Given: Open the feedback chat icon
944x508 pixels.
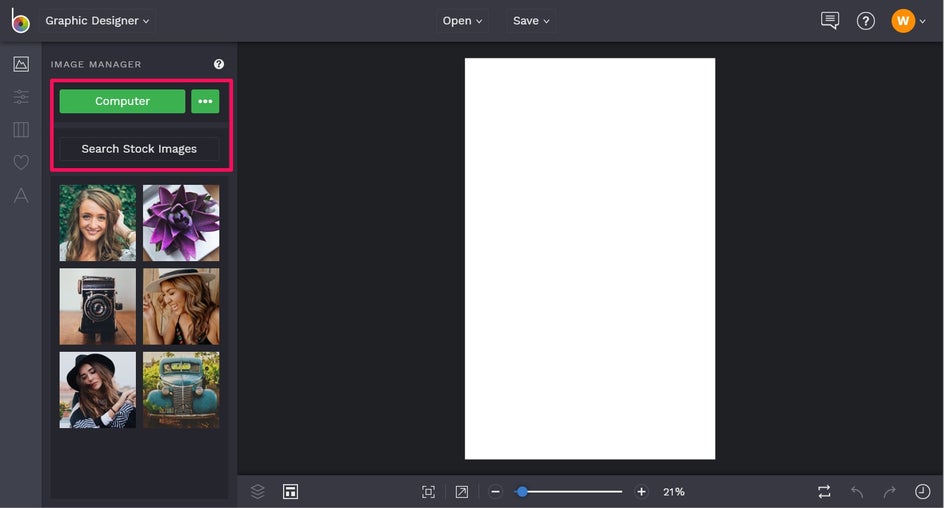Looking at the screenshot, I should coord(830,20).
